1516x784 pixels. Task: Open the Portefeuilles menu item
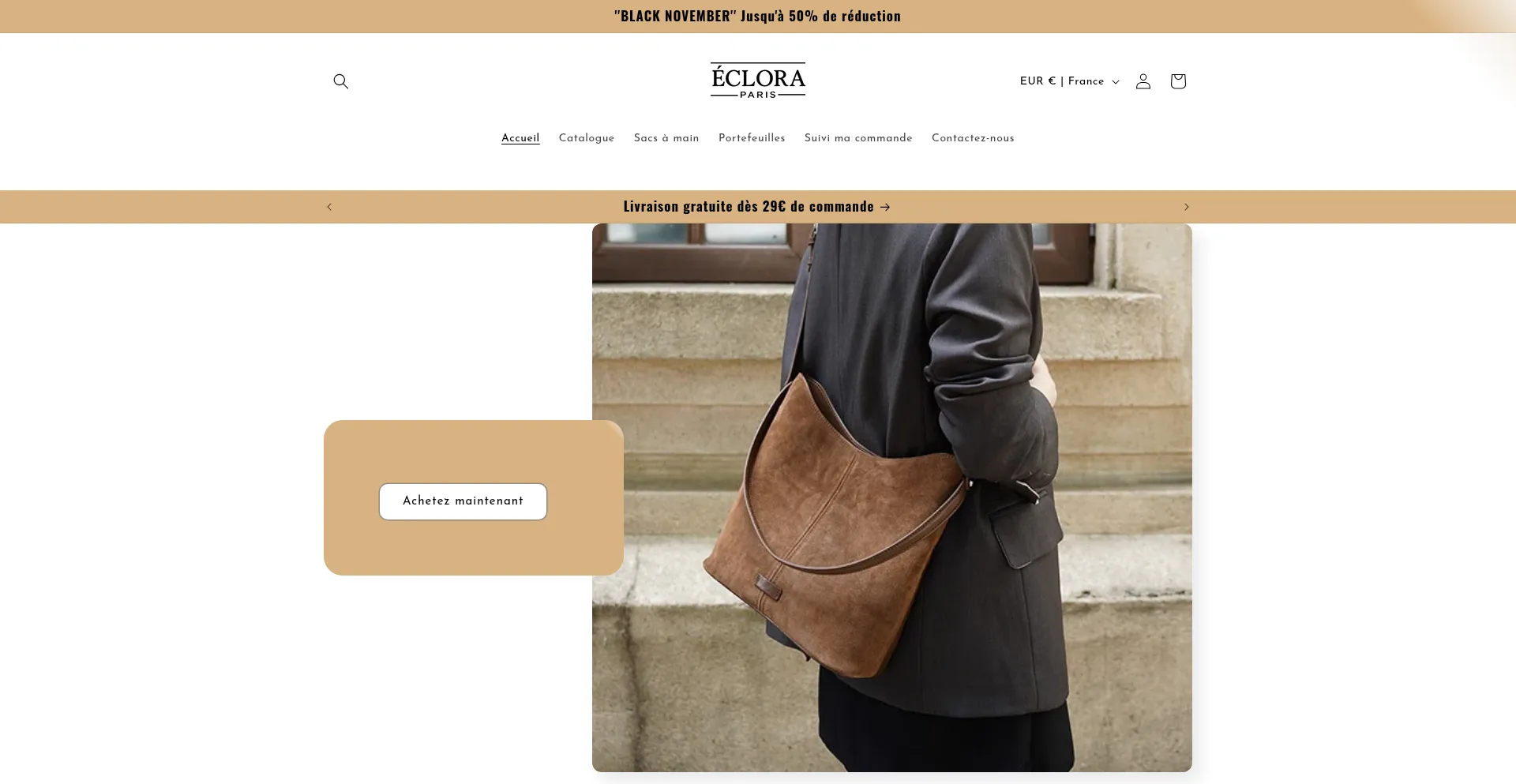(x=752, y=138)
